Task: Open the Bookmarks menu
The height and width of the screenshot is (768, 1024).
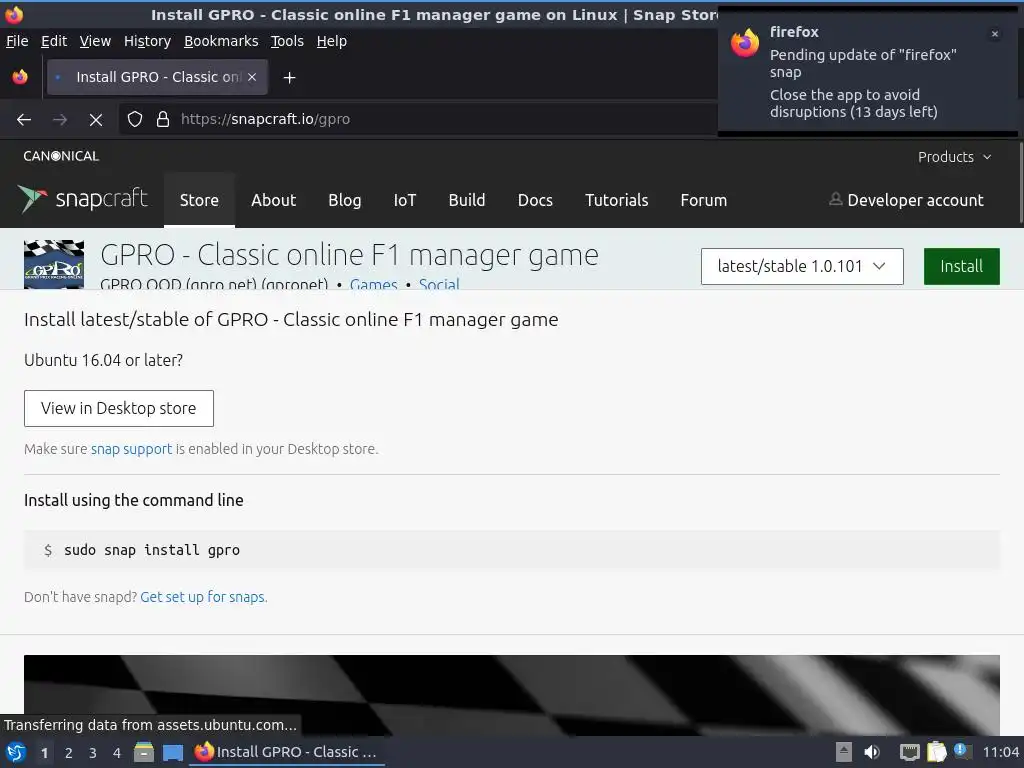Action: 221,41
